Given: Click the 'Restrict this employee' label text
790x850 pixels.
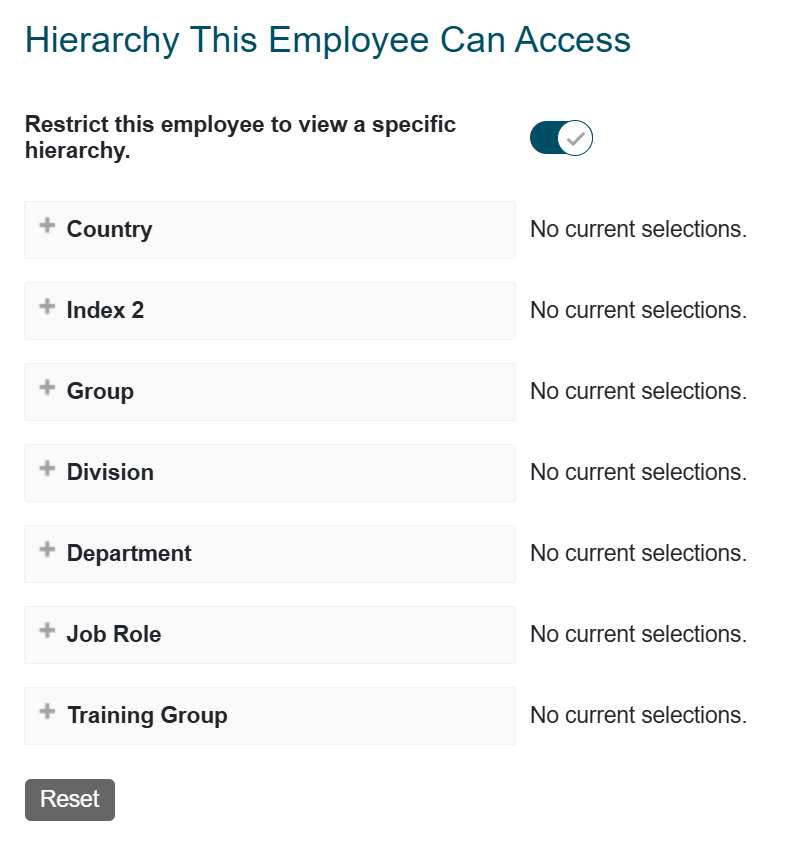Looking at the screenshot, I should (x=240, y=137).
